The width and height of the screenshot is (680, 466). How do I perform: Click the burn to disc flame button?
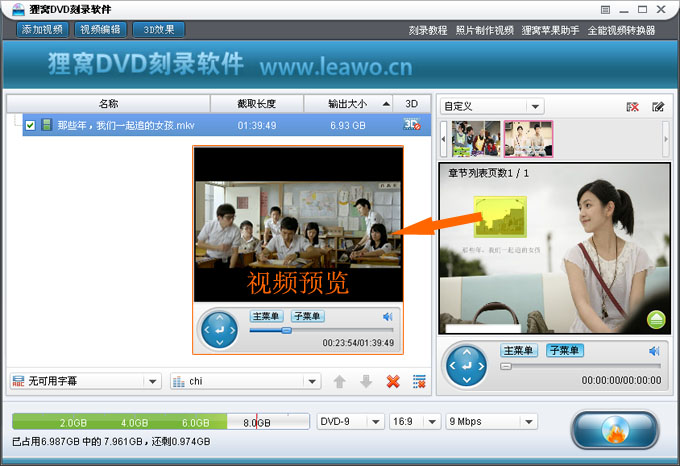click(x=615, y=430)
